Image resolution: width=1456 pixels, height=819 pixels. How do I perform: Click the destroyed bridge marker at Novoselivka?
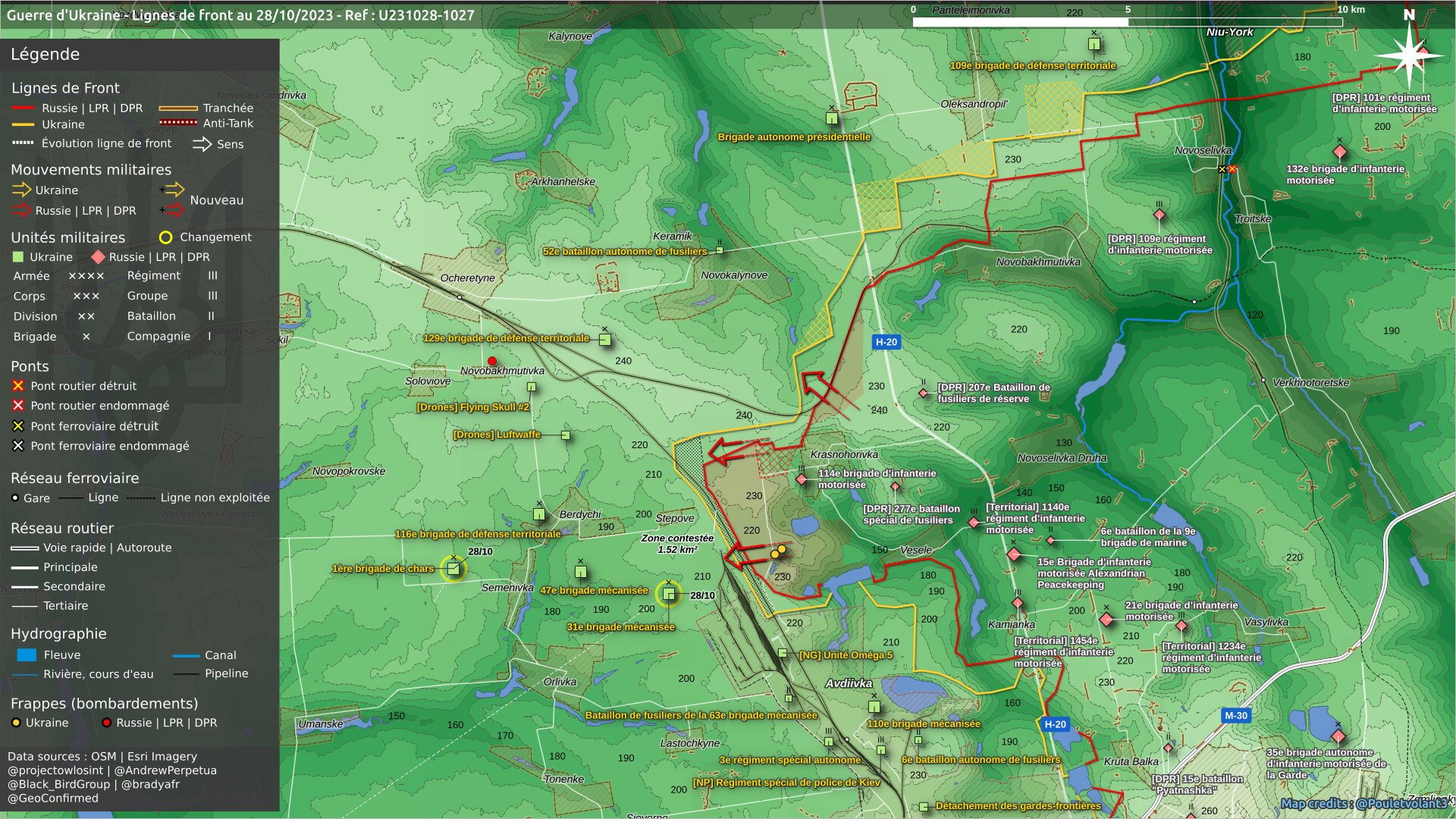(x=1232, y=169)
